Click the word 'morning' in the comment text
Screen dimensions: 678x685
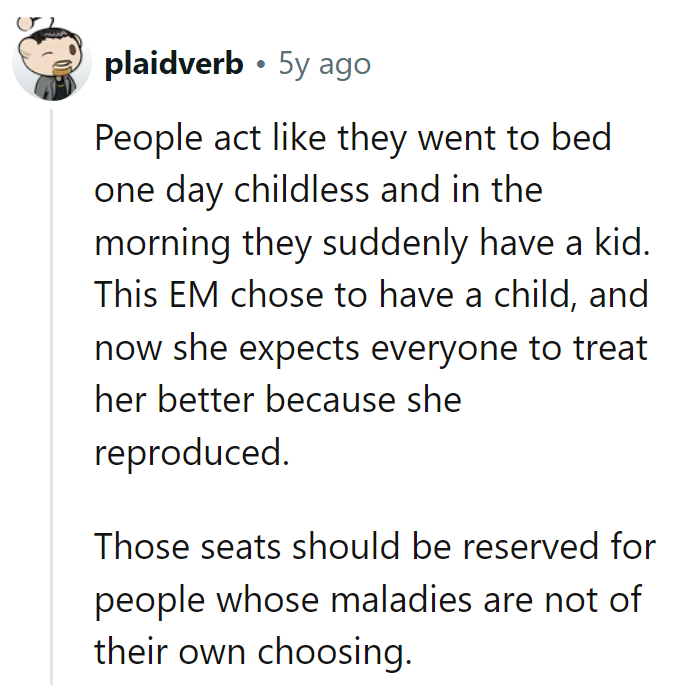coord(163,244)
